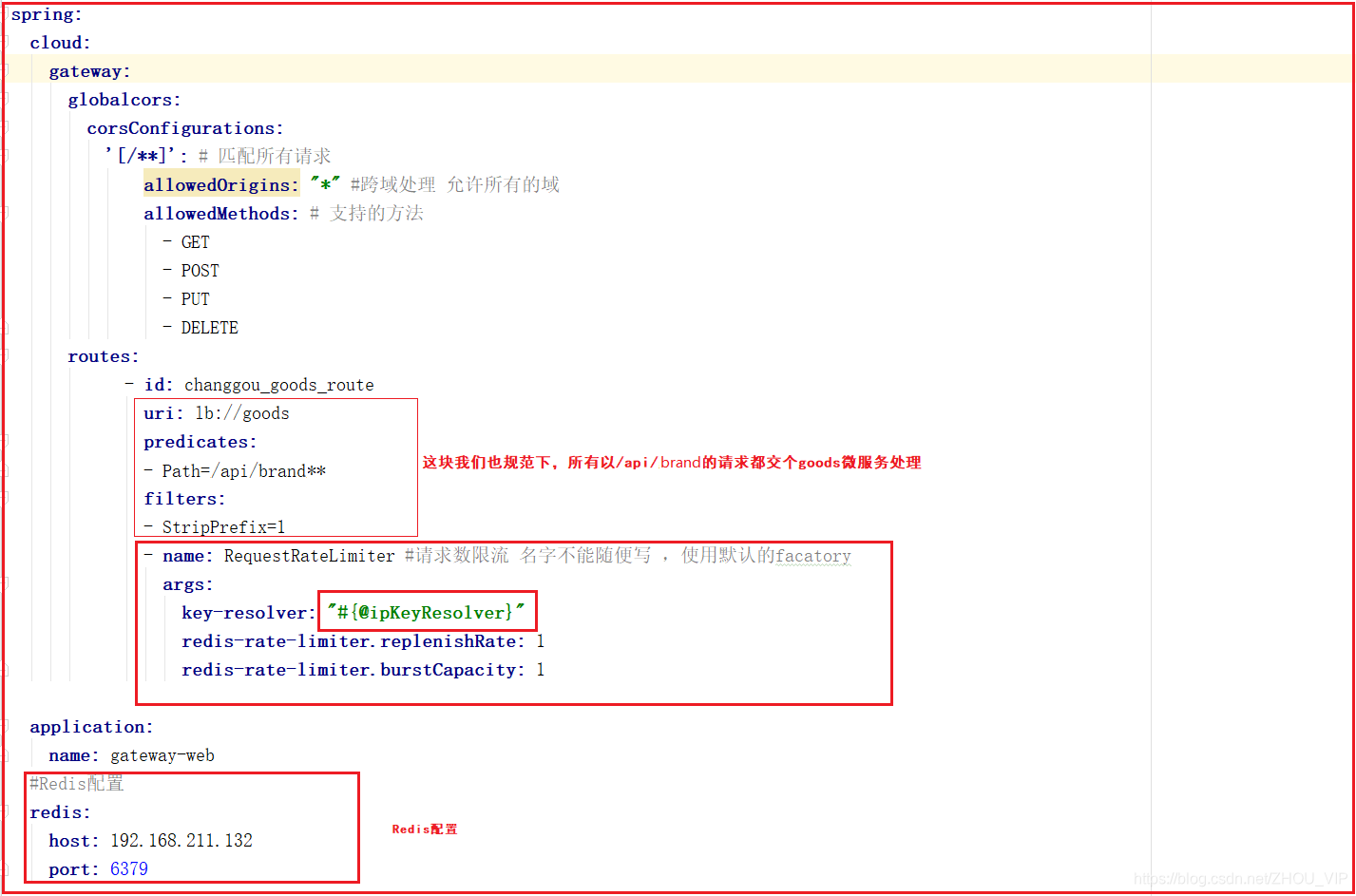Click the comment '#请求数限流 名字不能随便写'

coord(527,555)
